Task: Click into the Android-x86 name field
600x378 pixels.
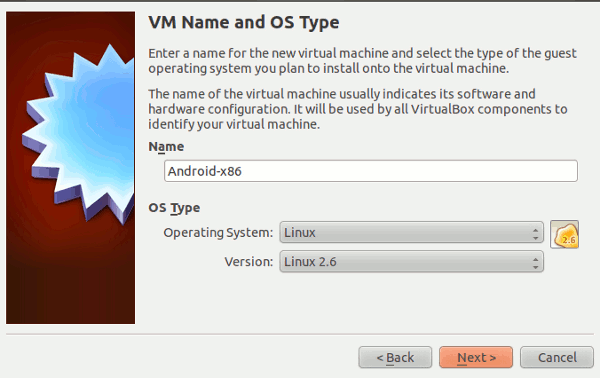Action: click(371, 171)
